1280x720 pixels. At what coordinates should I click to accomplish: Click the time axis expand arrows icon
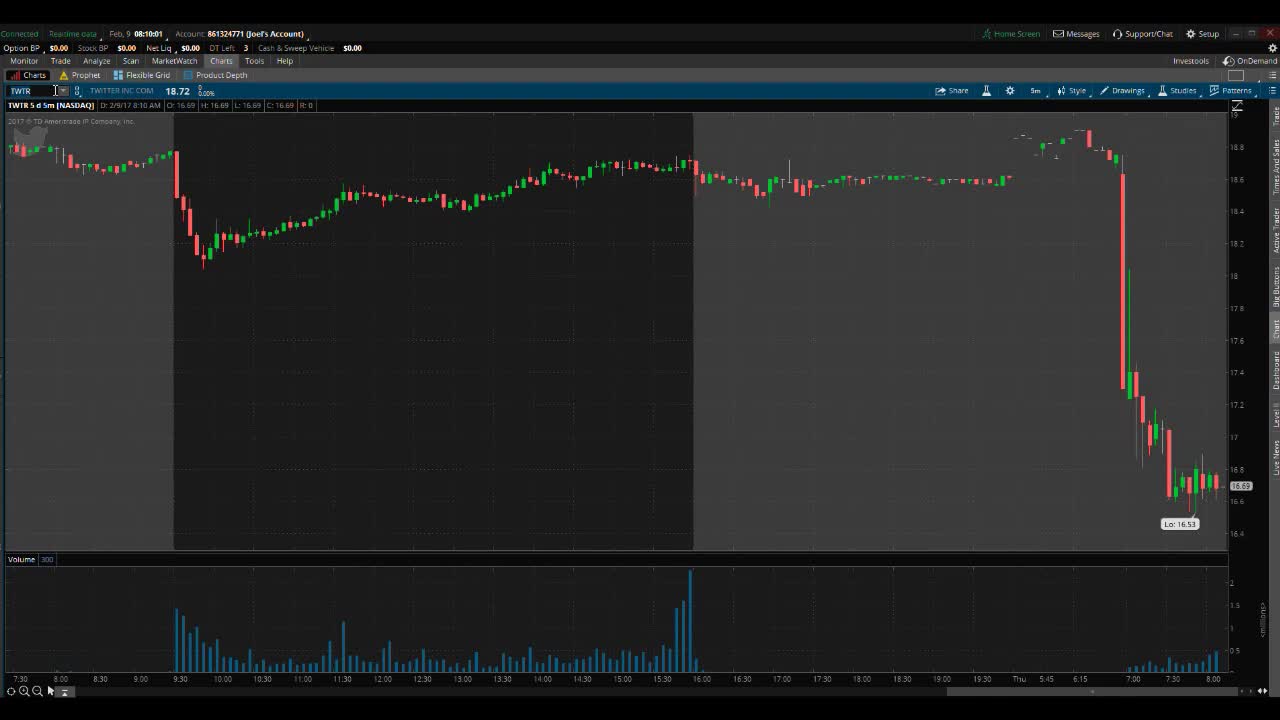pyautogui.click(x=1264, y=691)
